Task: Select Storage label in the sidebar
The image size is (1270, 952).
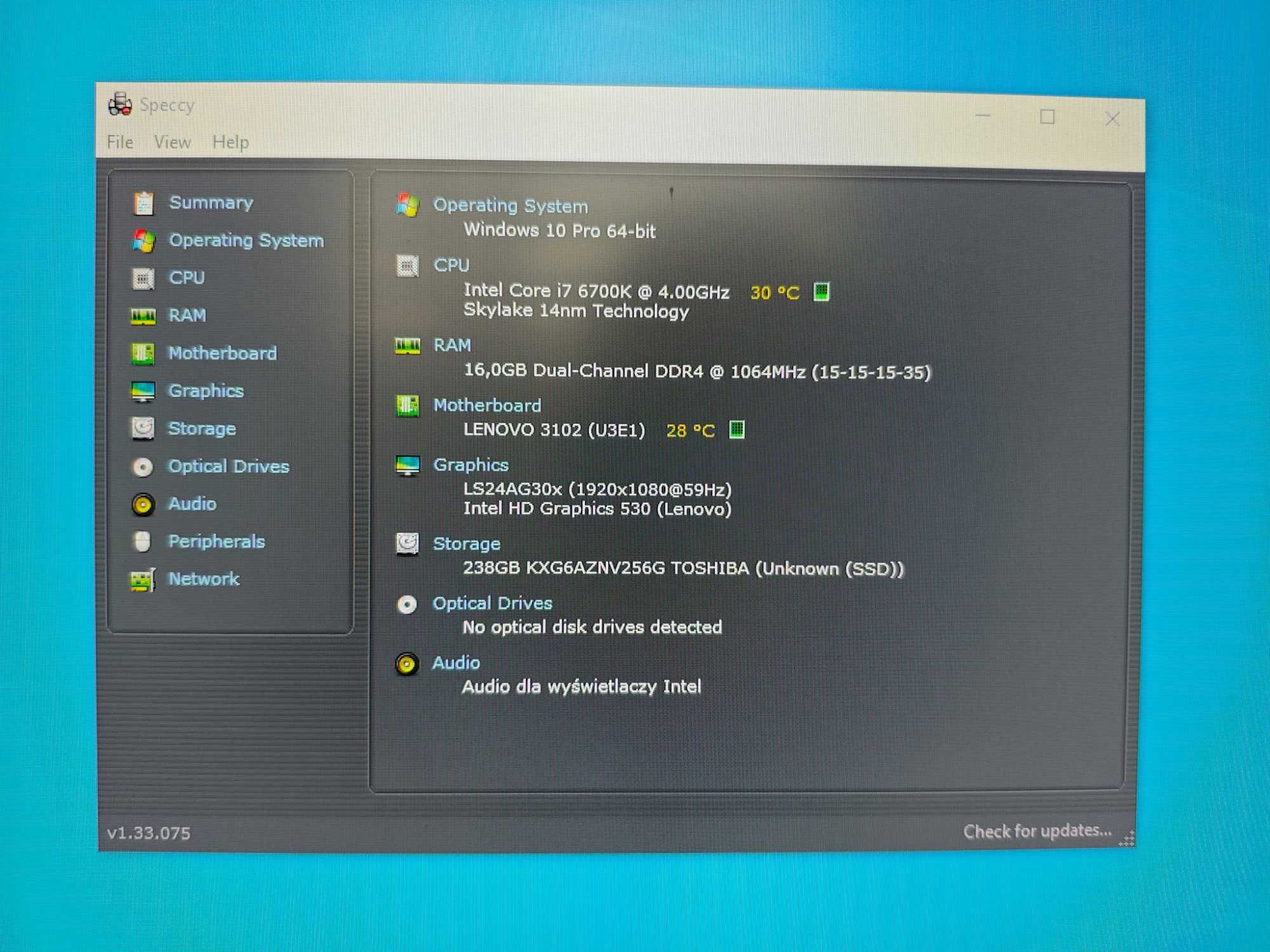Action: [202, 429]
